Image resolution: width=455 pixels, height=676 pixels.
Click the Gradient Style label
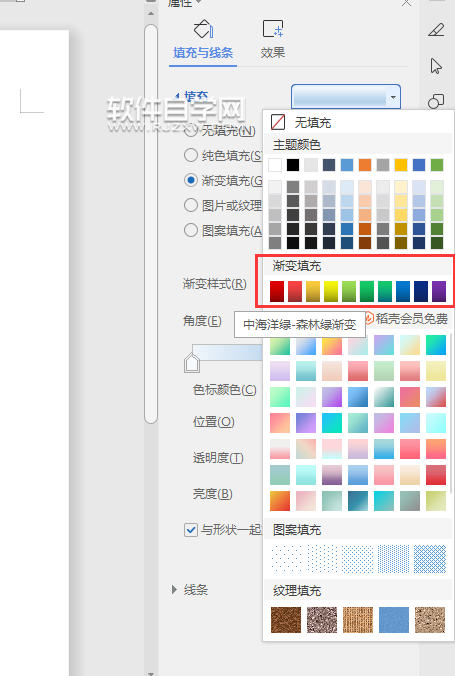[x=215, y=284]
